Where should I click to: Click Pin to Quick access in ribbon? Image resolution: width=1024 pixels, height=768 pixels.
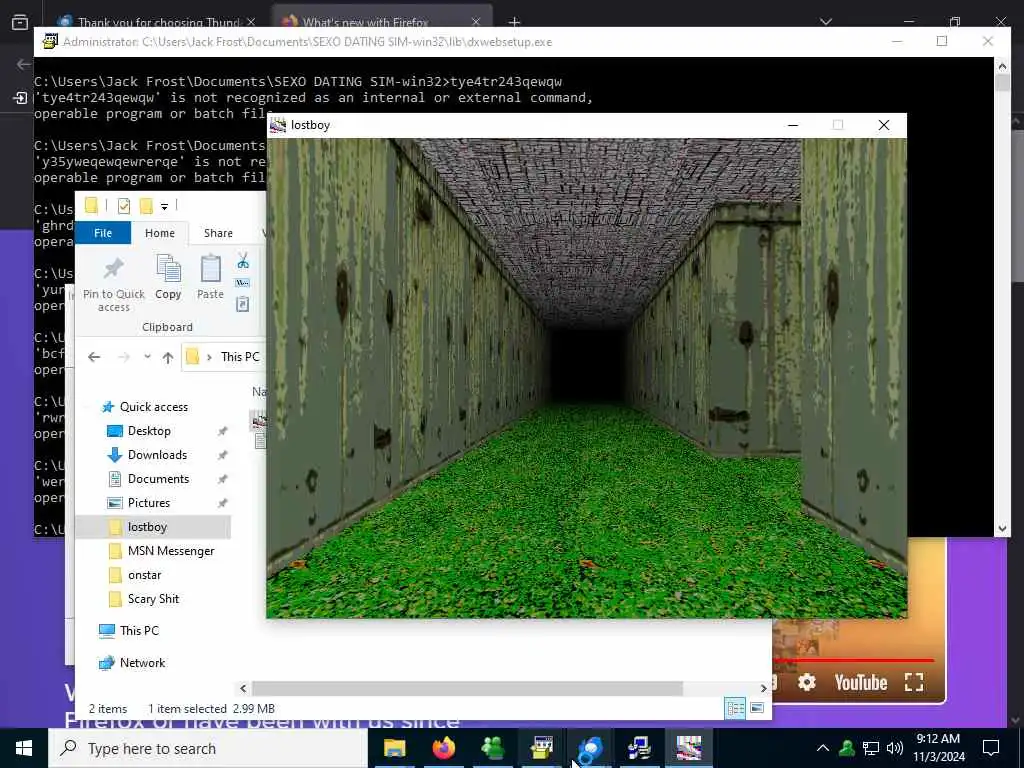coord(114,285)
